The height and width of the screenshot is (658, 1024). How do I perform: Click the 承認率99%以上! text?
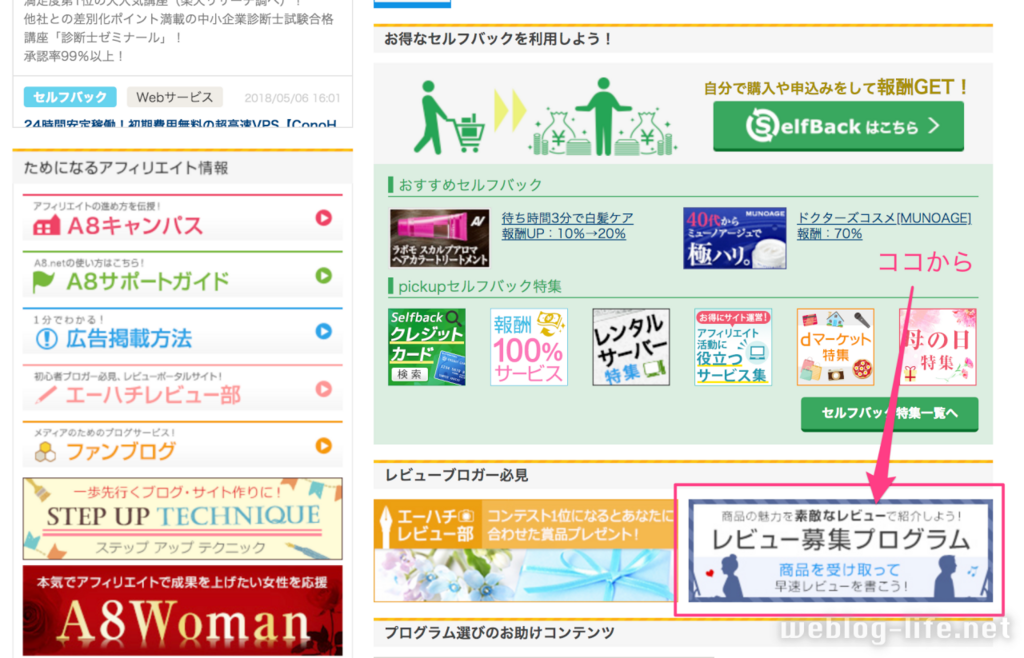(x=74, y=56)
